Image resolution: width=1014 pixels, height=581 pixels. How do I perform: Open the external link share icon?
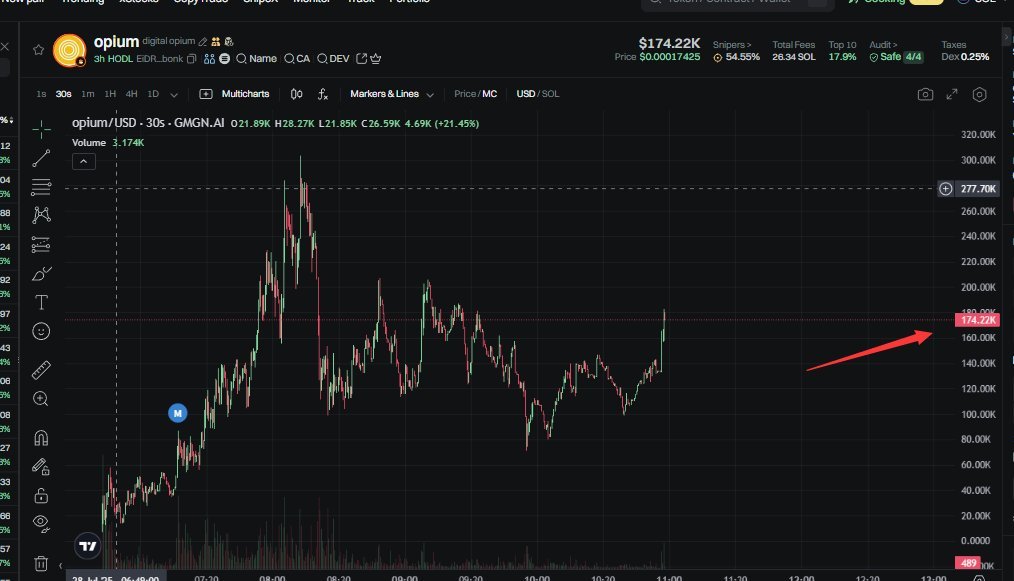(x=361, y=59)
